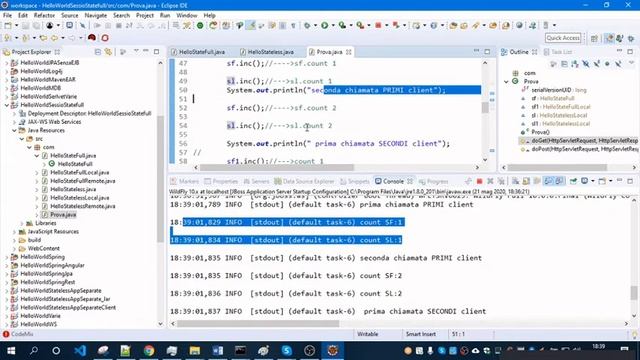Collapse the src folder node
The width and height of the screenshot is (640, 360).
tap(22, 139)
